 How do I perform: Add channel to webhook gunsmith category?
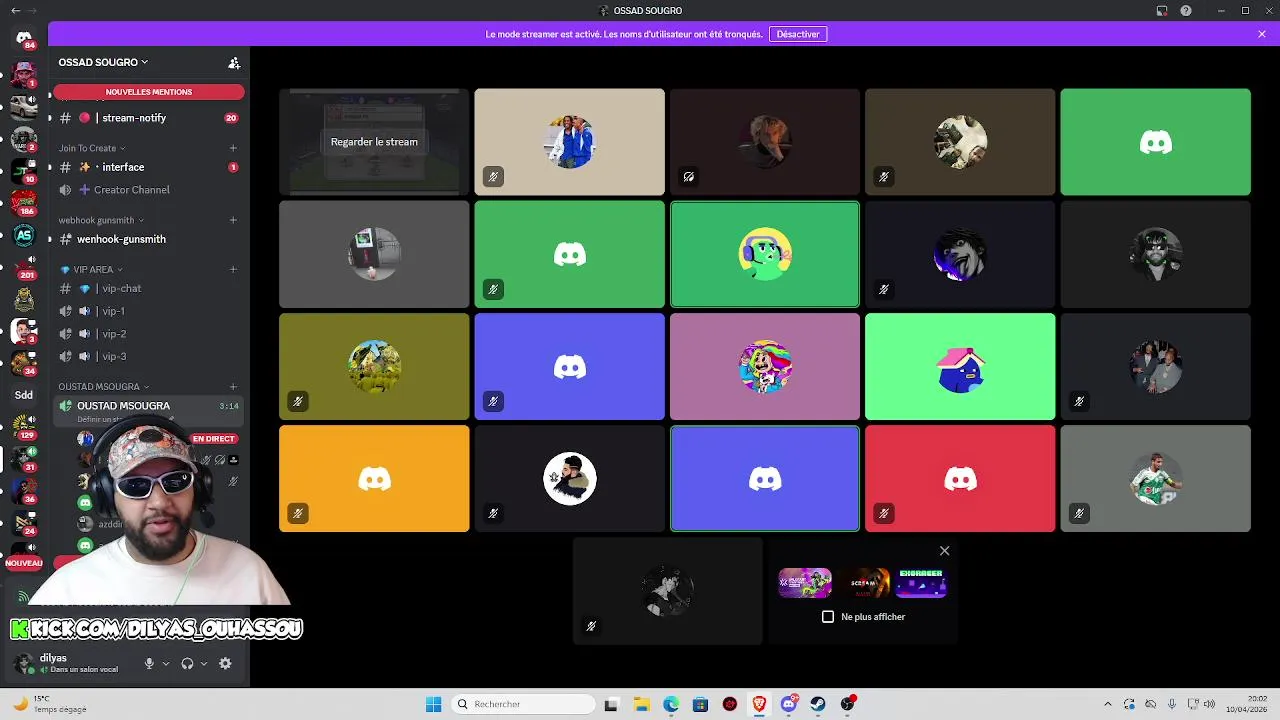point(233,220)
